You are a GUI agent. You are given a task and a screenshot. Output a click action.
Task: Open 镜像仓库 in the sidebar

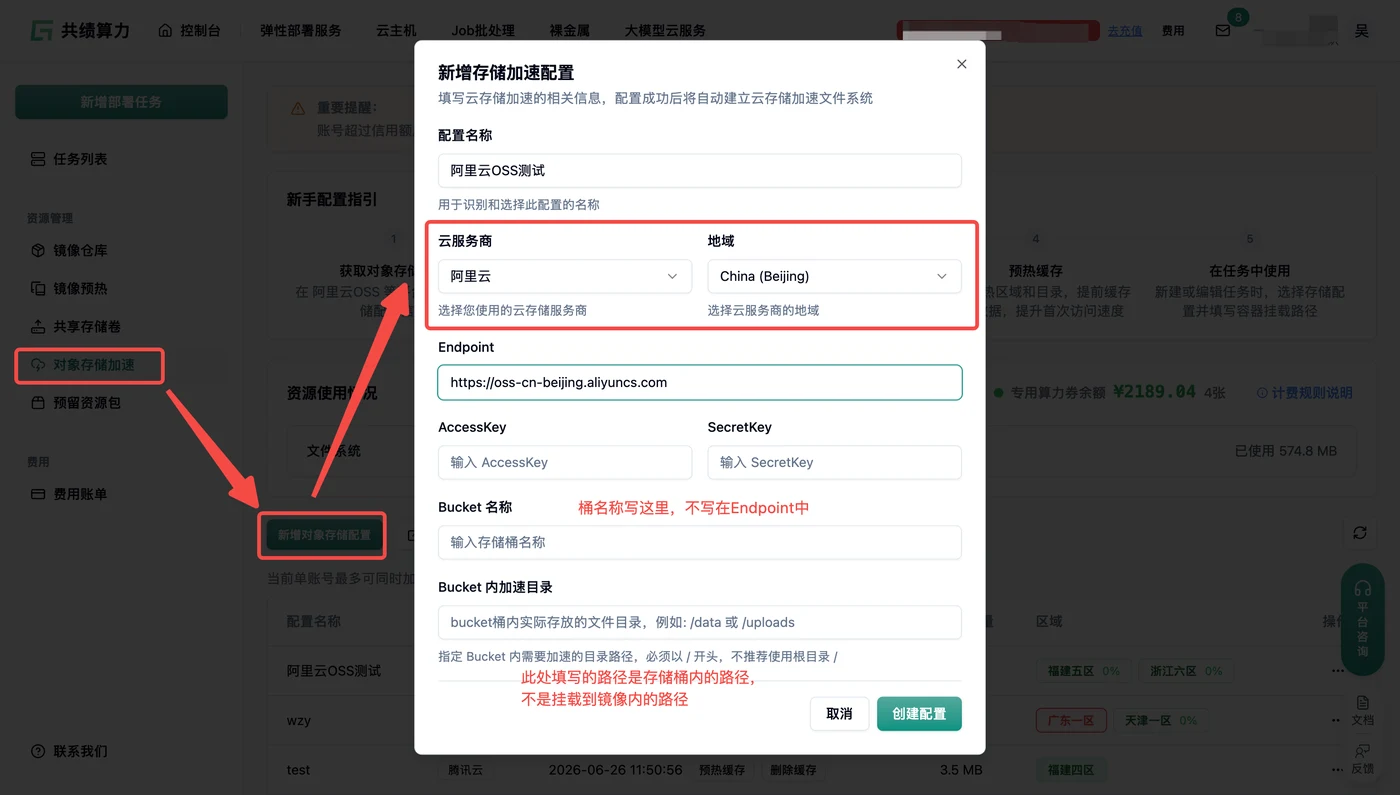pos(69,250)
